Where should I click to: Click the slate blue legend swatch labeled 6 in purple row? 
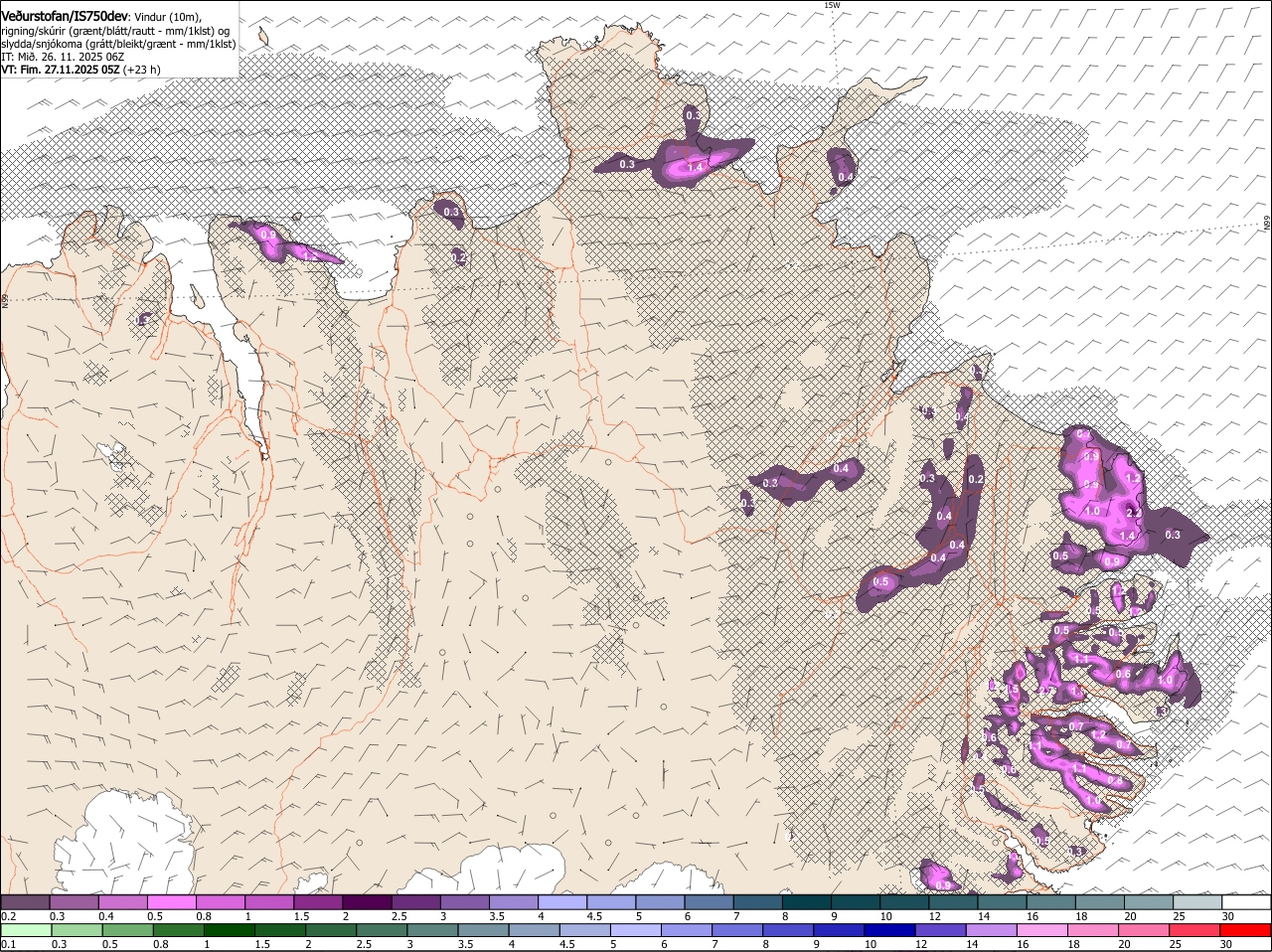click(710, 901)
